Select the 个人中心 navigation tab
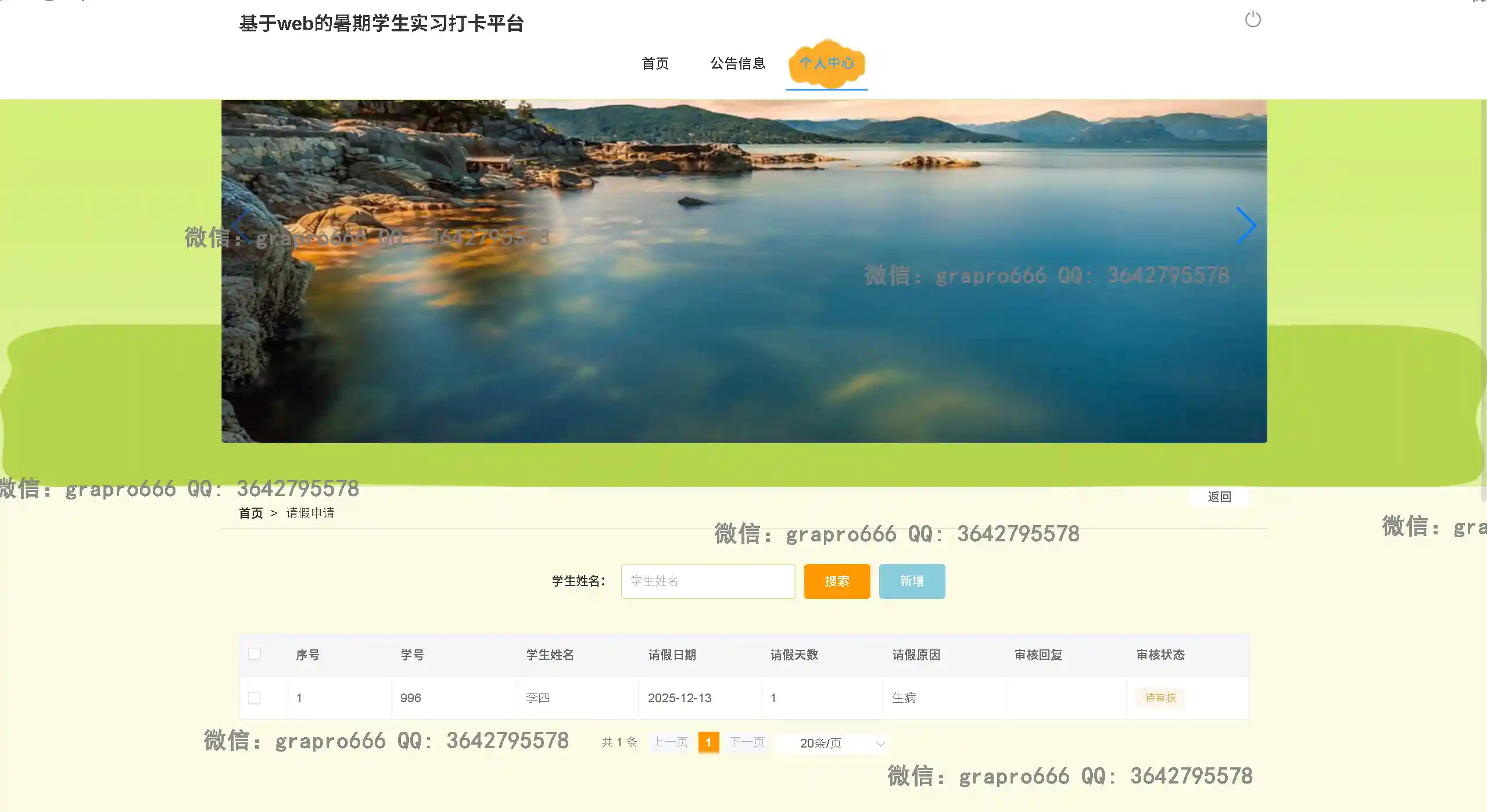The height and width of the screenshot is (812, 1487). [x=826, y=63]
